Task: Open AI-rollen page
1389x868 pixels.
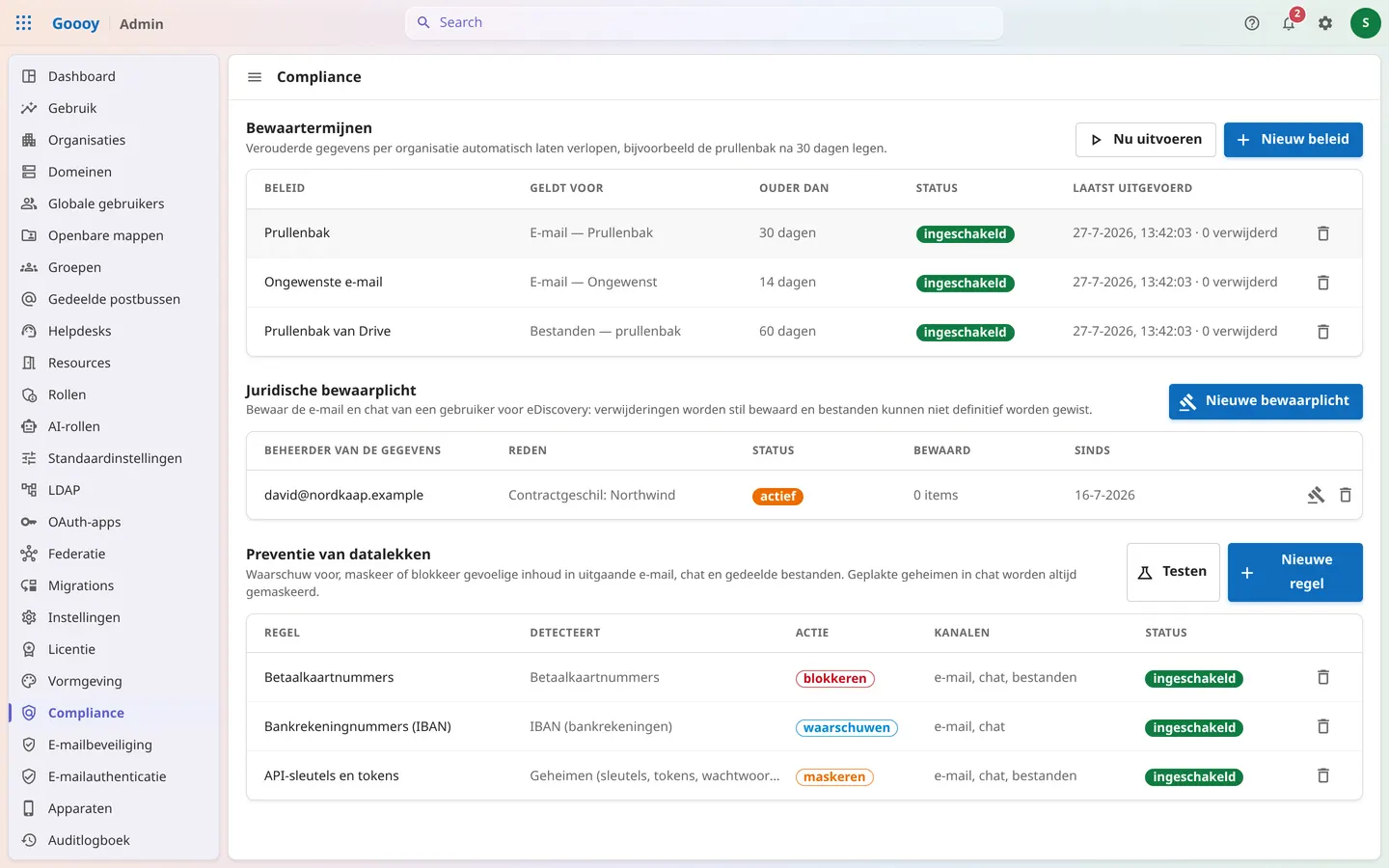Action: click(x=114, y=426)
